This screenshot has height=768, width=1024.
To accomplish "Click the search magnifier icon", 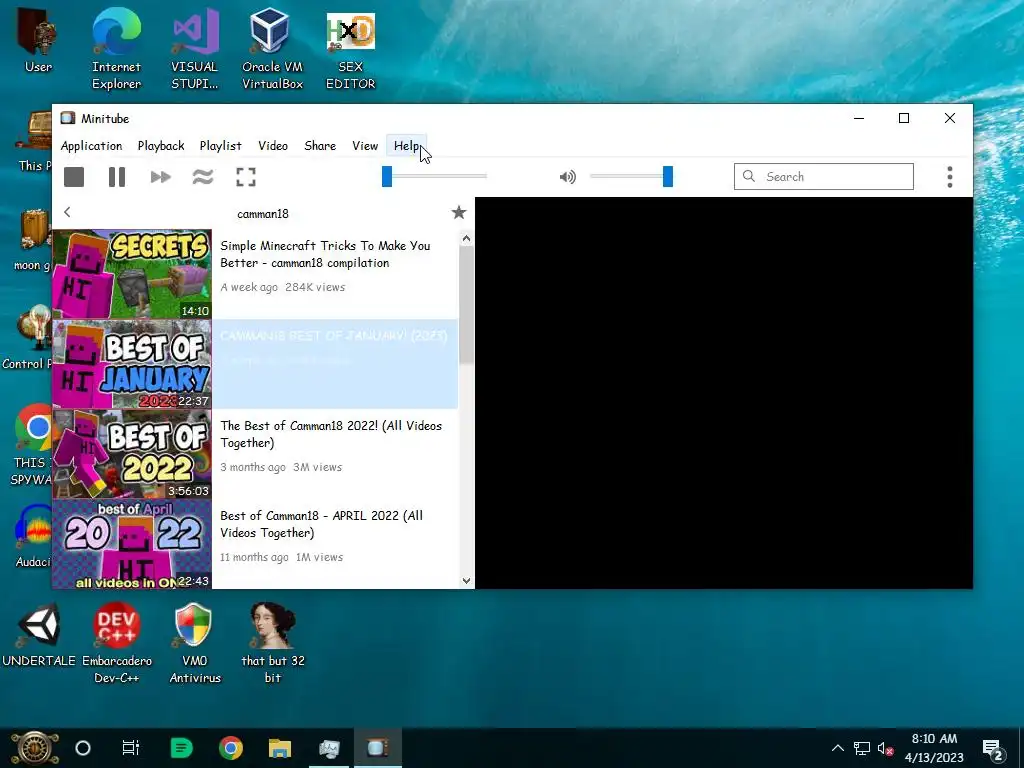I will [x=749, y=176].
